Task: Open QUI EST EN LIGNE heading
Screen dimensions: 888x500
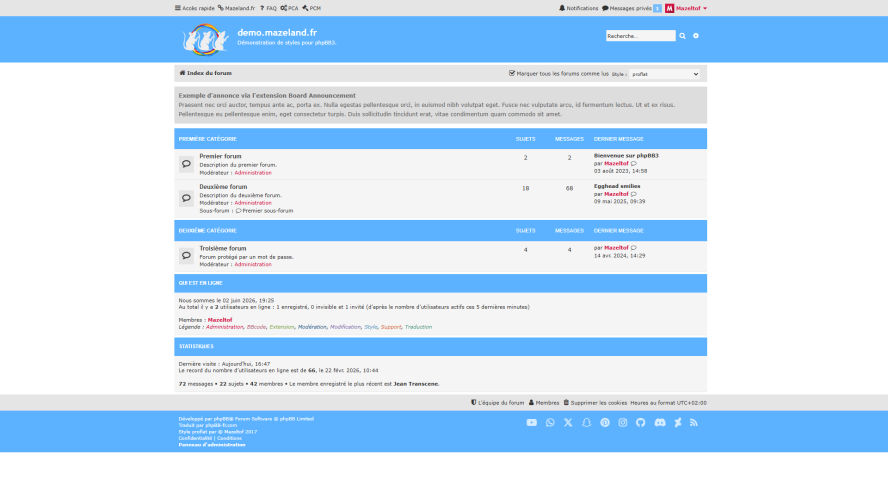Action: (x=200, y=283)
